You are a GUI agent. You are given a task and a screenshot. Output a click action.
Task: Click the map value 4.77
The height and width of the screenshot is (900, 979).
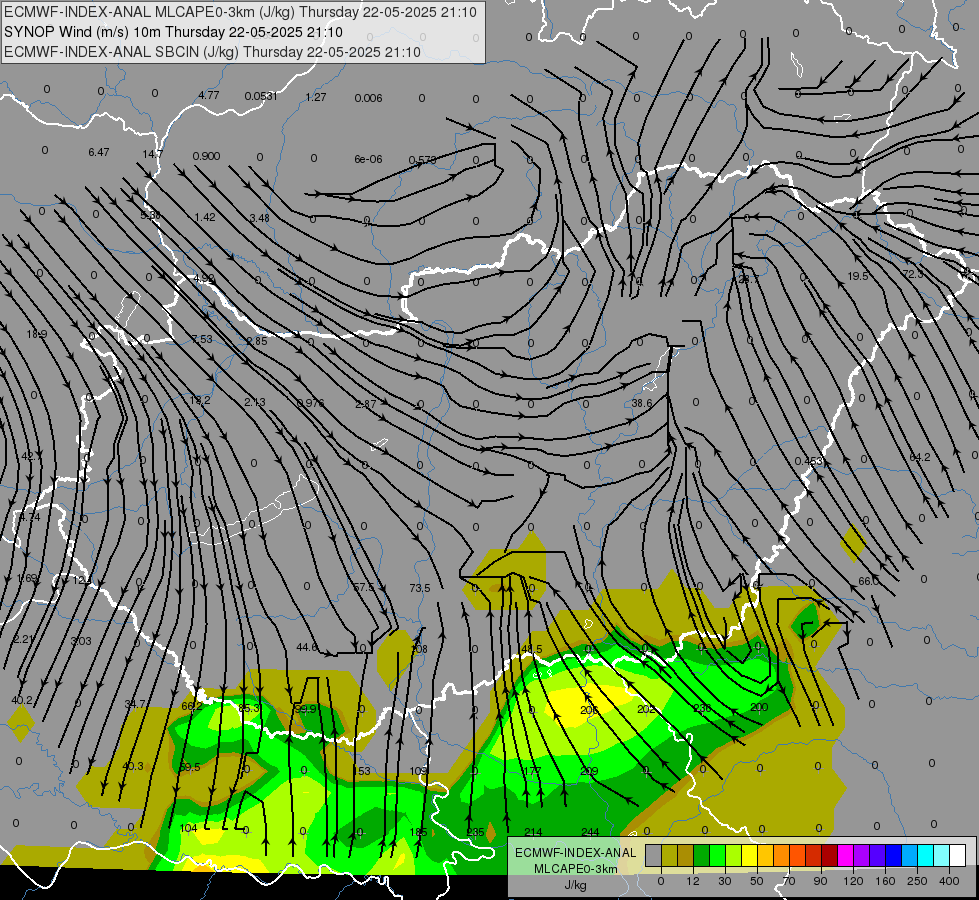(x=209, y=95)
